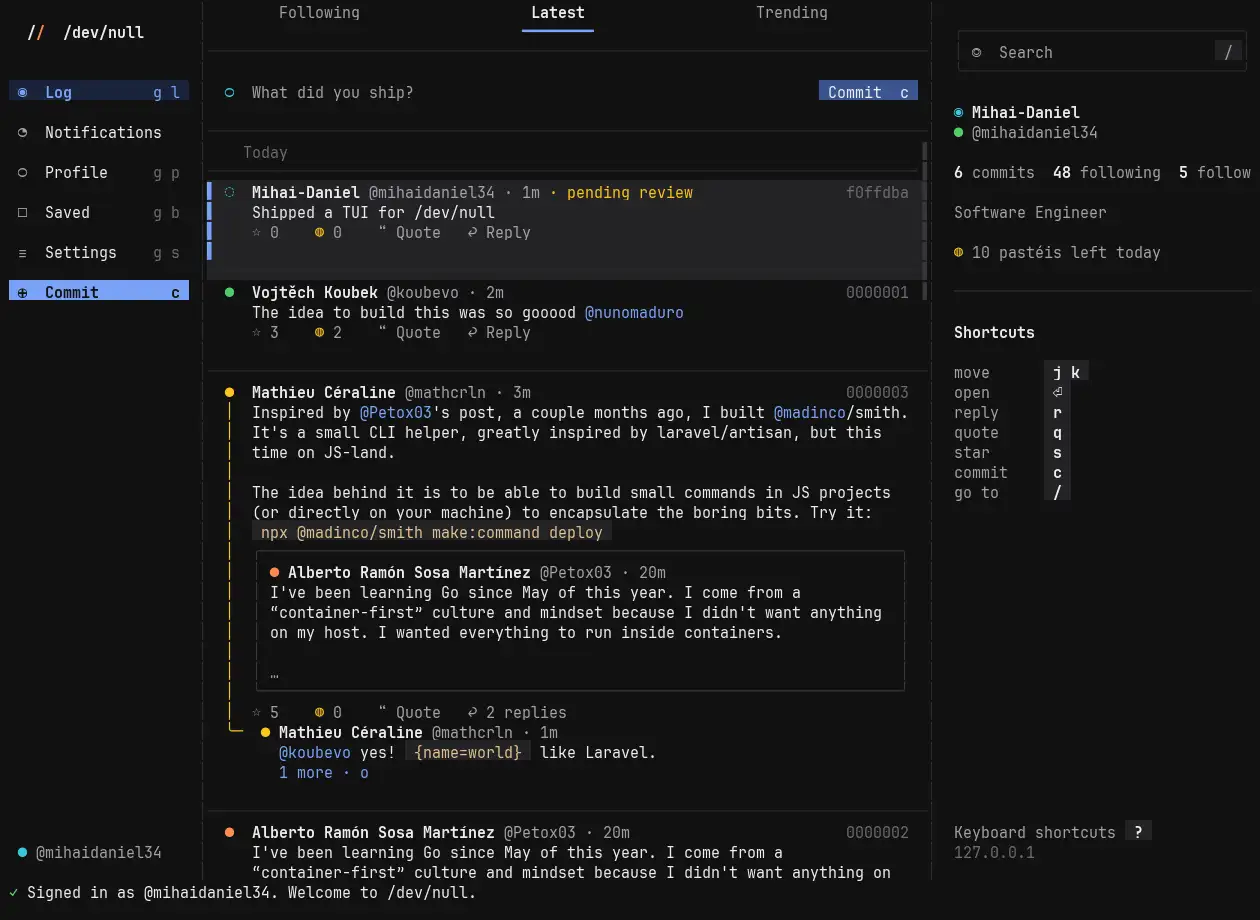Select the Latest tab

click(558, 13)
